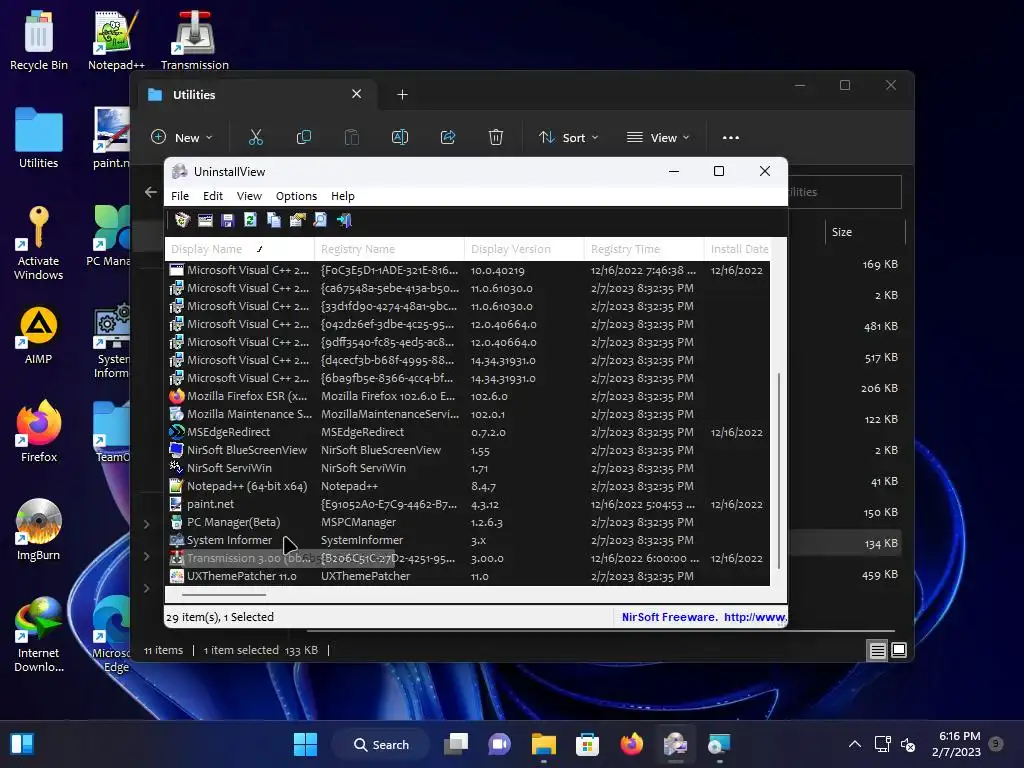This screenshot has width=1024, height=768.
Task: Select the PC Manager(Beta) entry
Action: (468, 522)
